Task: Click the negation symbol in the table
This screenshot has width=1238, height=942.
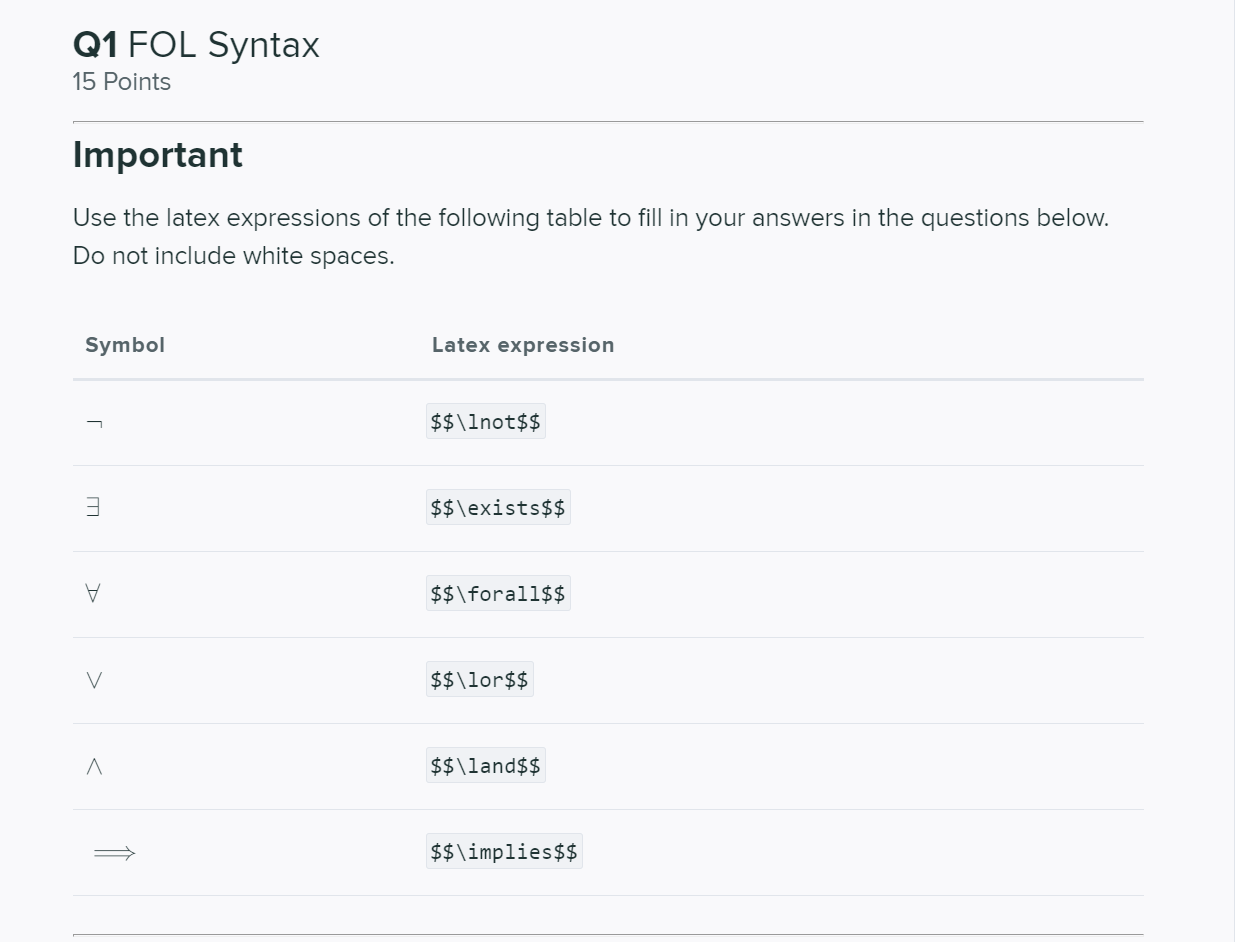Action: (92, 420)
